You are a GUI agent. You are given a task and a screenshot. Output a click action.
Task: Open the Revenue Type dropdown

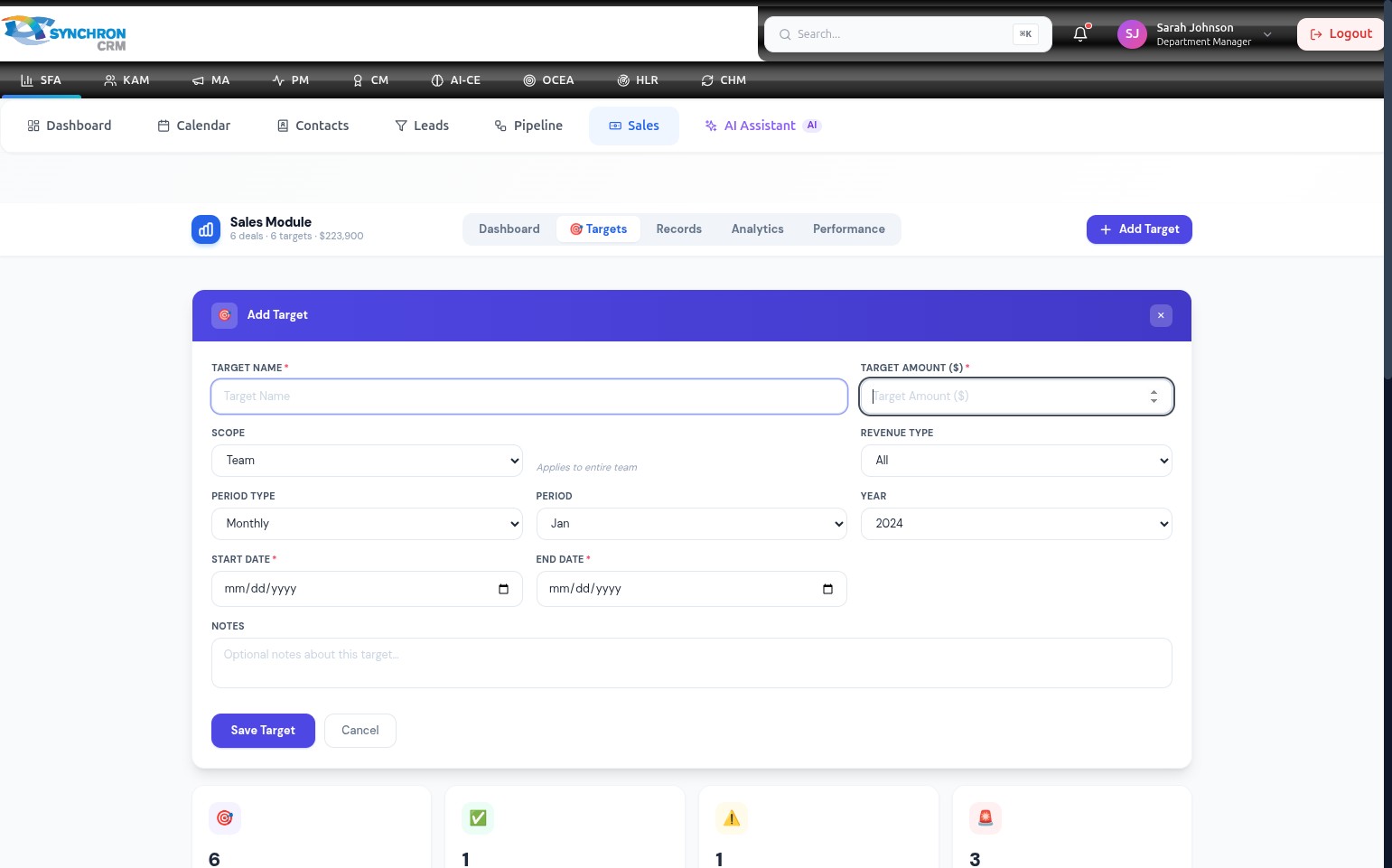pyautogui.click(x=1016, y=461)
